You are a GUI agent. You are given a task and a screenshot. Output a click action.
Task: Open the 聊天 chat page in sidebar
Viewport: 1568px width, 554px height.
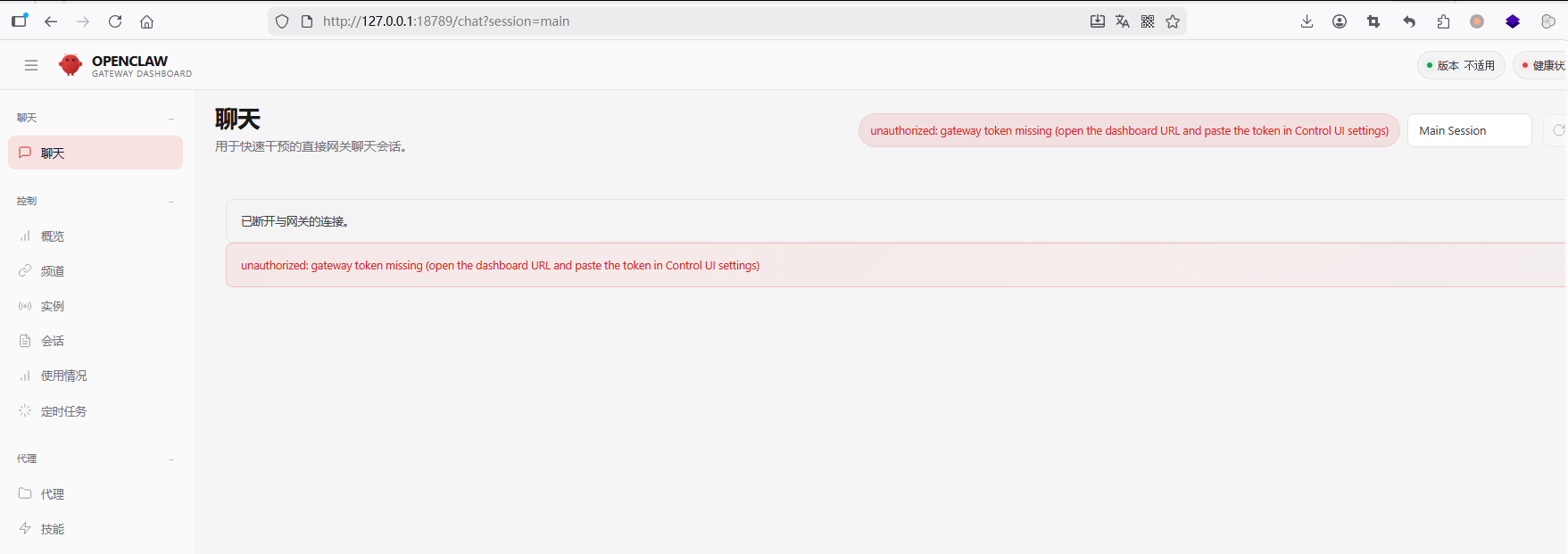click(x=95, y=153)
